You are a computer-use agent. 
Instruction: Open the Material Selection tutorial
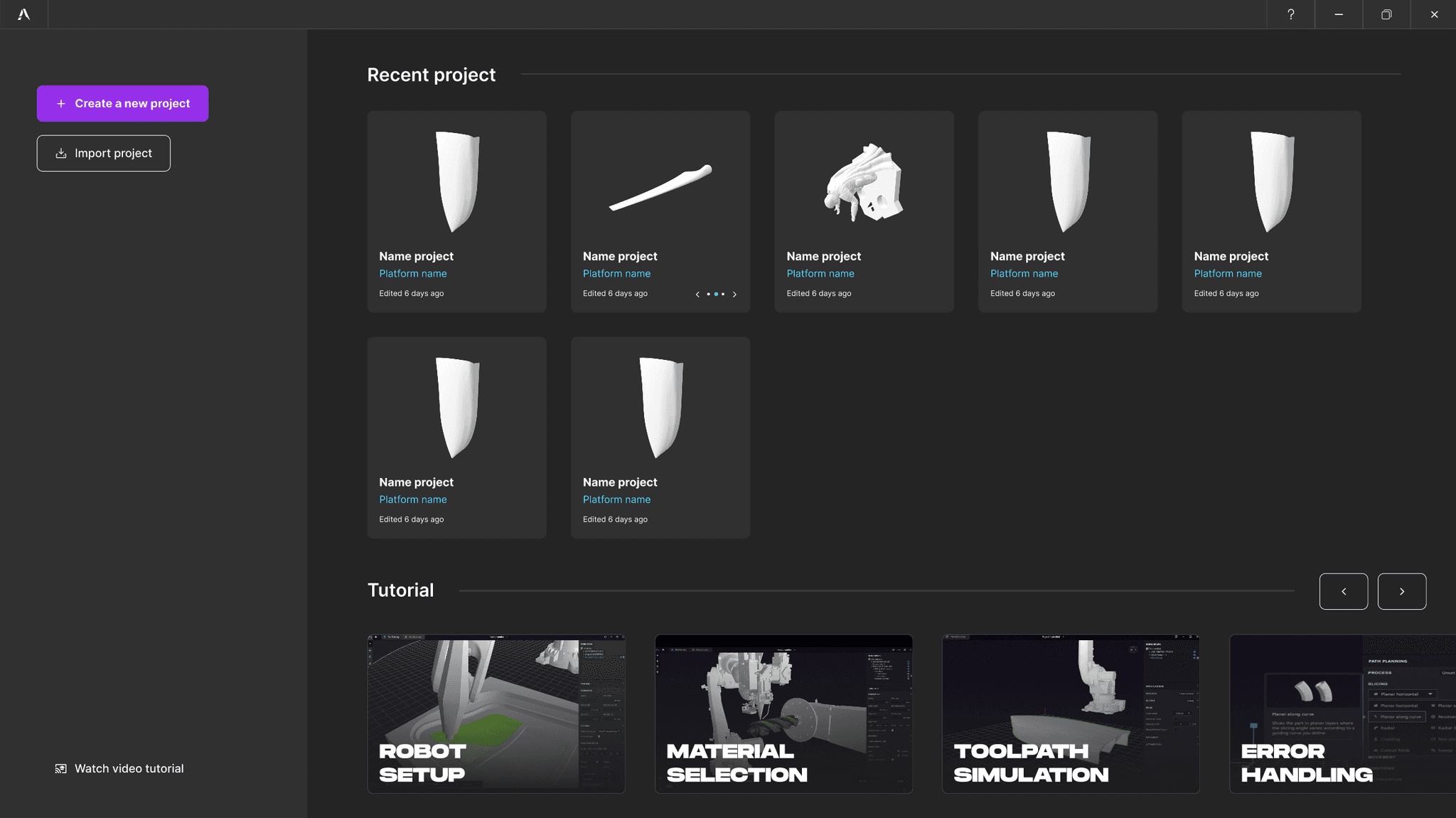[783, 713]
